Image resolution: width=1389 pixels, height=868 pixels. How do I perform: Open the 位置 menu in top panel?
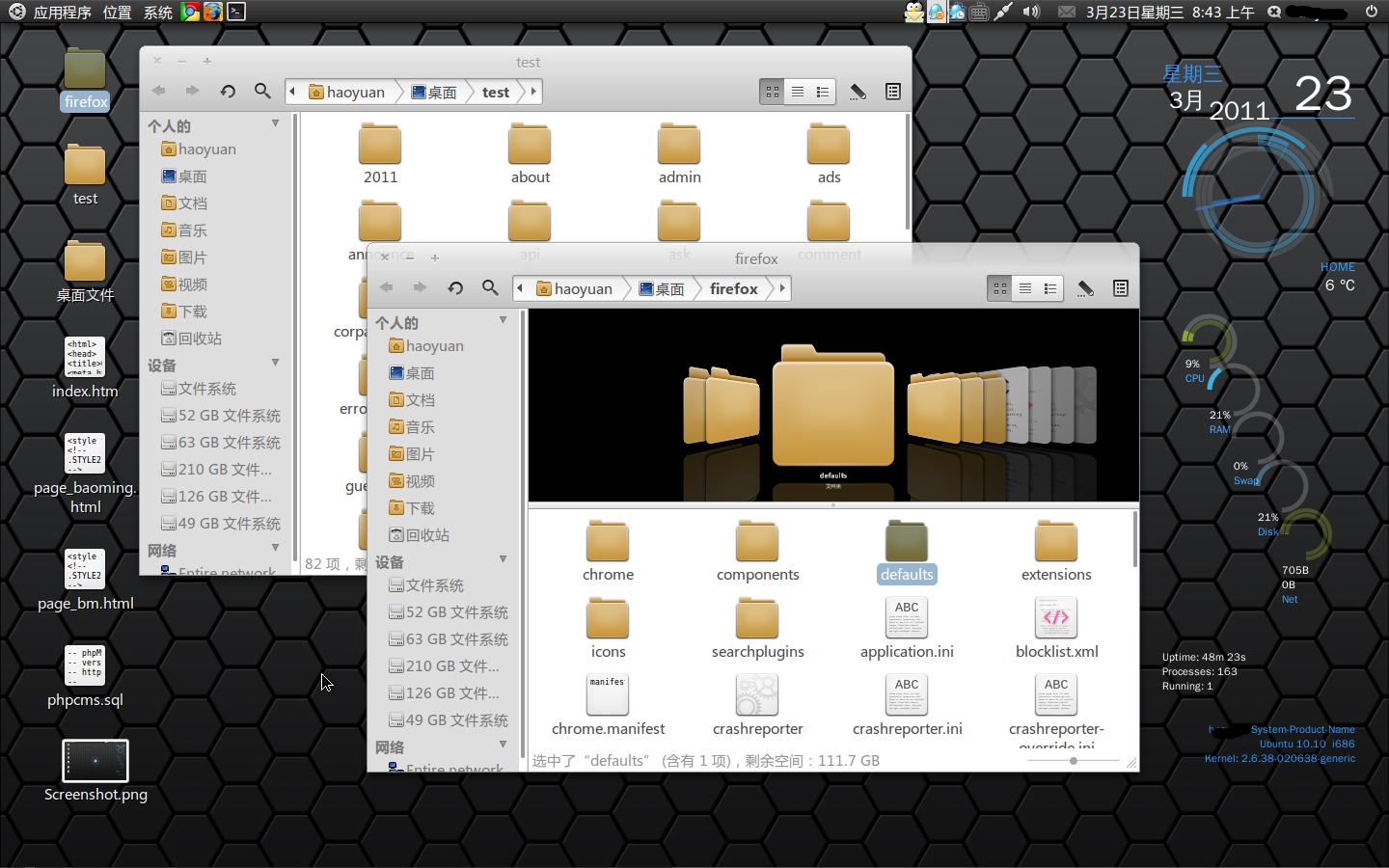coord(117,12)
